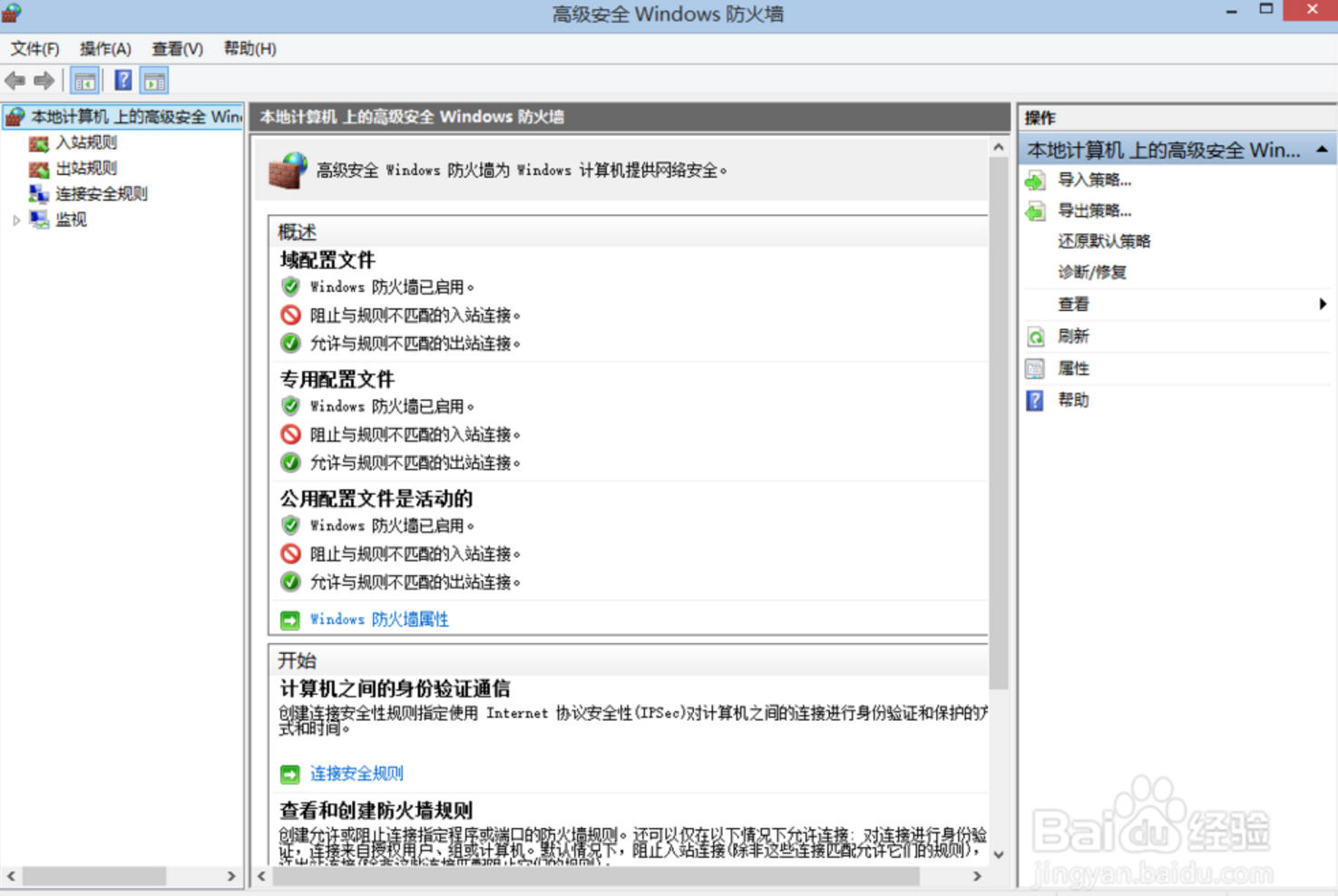Click 还原默认策略 action
Viewport: 1338px width, 896px height.
pyautogui.click(x=1104, y=241)
